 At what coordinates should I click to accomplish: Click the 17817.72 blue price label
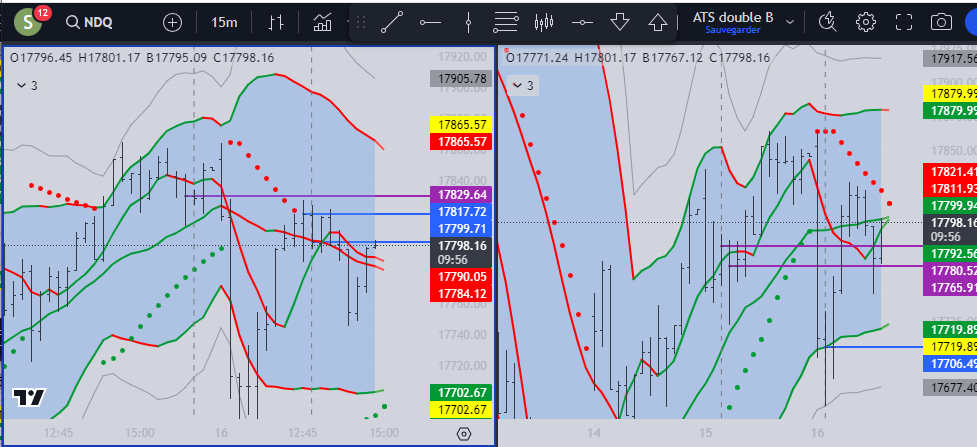click(461, 211)
